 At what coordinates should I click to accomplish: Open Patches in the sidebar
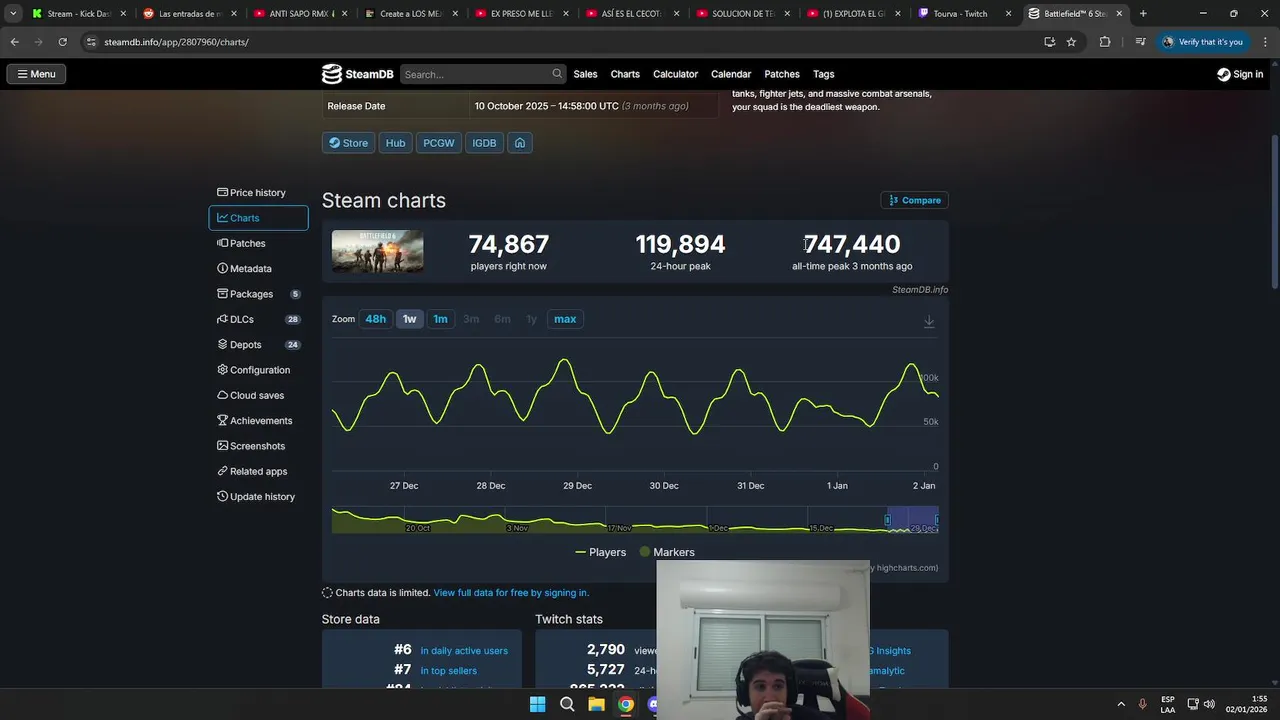coord(258,243)
